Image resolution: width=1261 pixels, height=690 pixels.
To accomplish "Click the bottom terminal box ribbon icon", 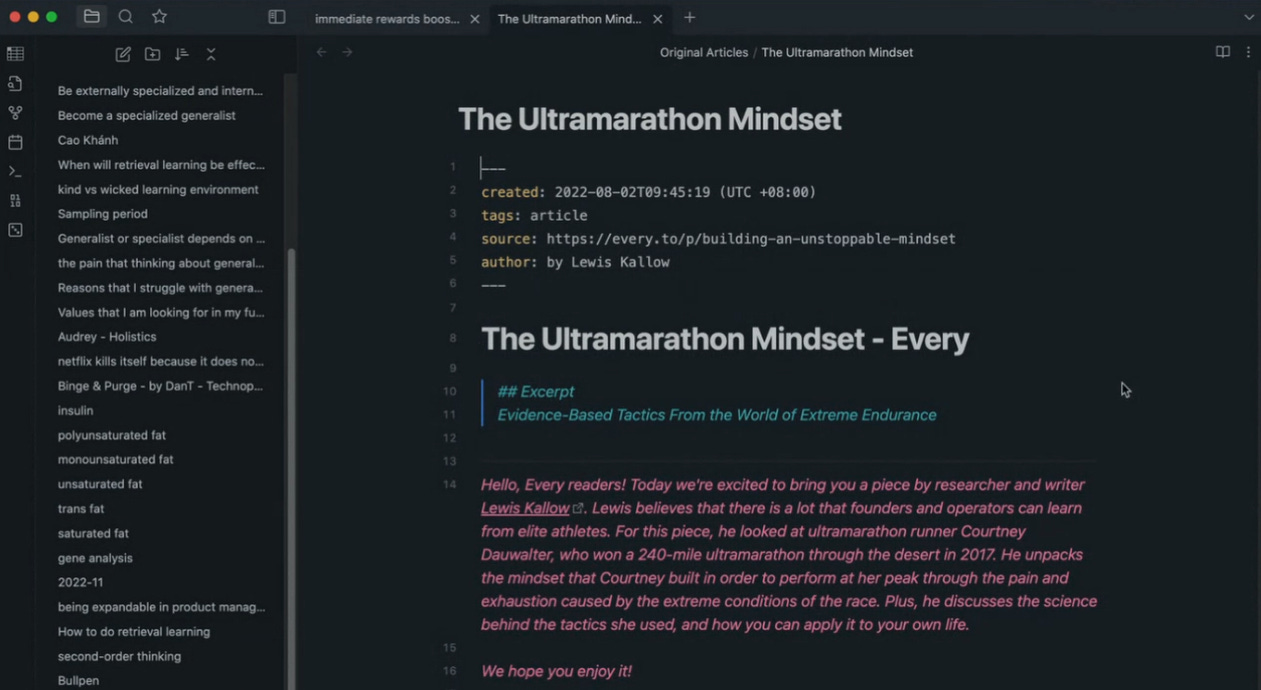I will pos(15,230).
